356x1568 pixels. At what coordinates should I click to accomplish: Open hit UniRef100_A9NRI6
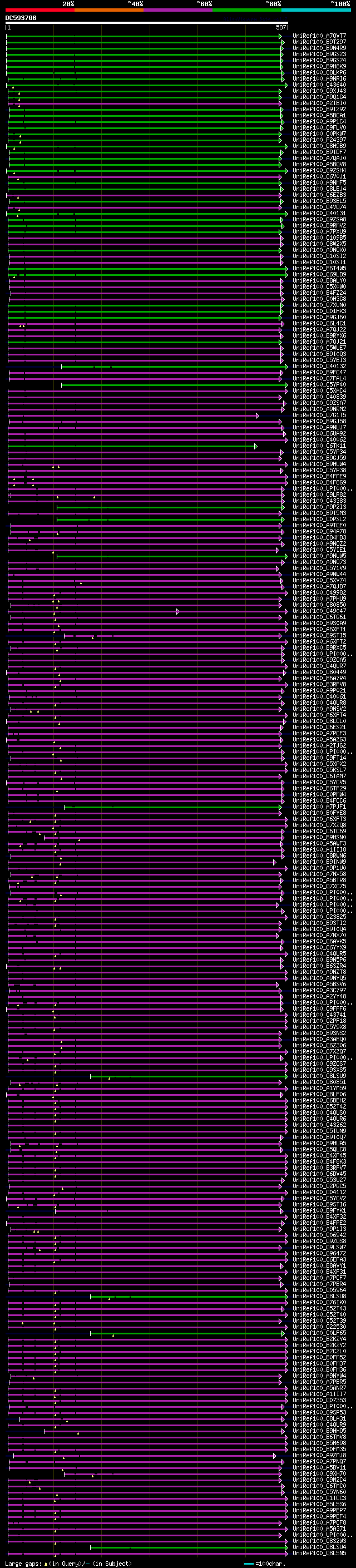(x=319, y=78)
